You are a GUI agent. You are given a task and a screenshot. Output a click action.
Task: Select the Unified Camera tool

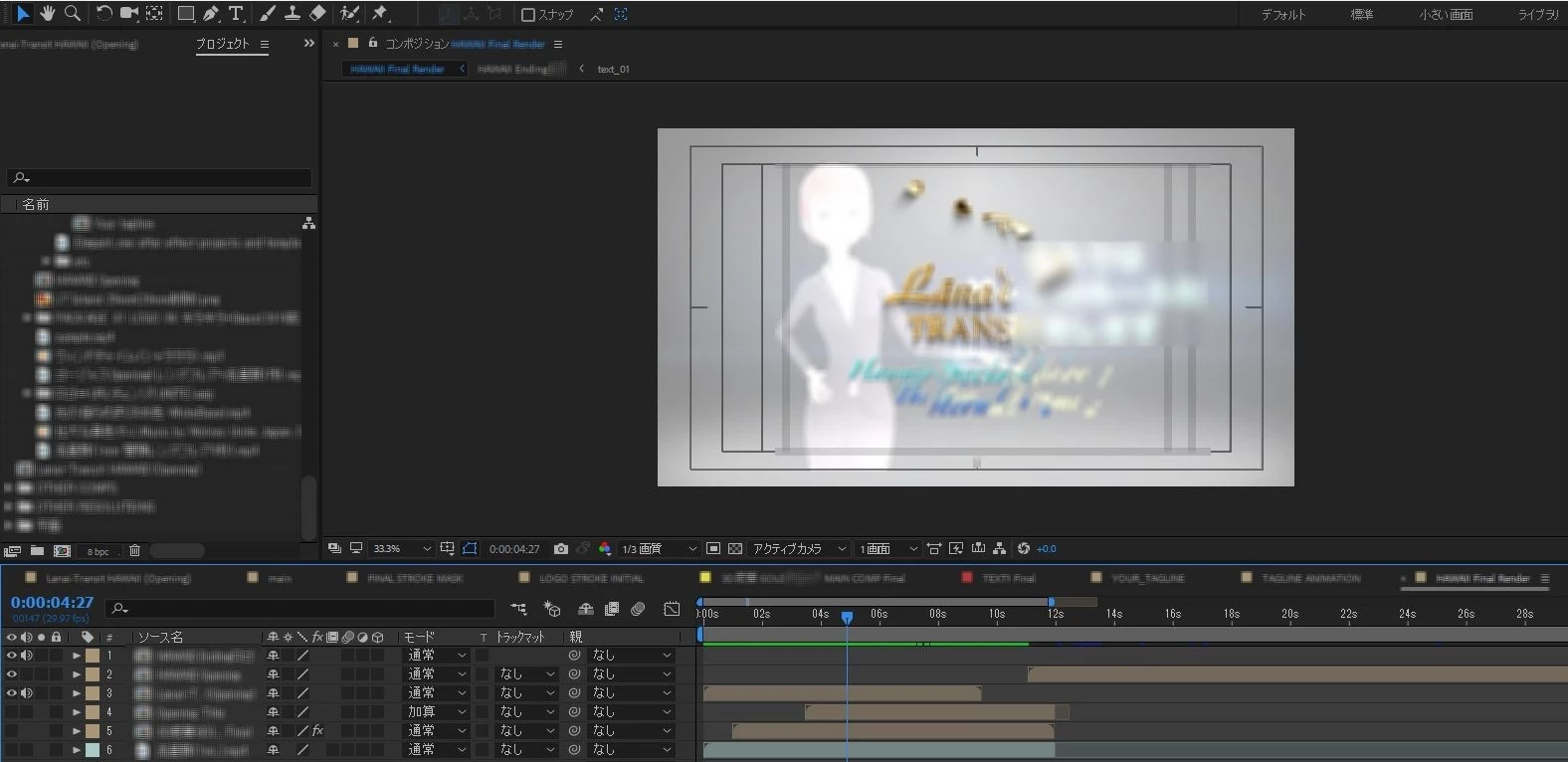coord(129,13)
